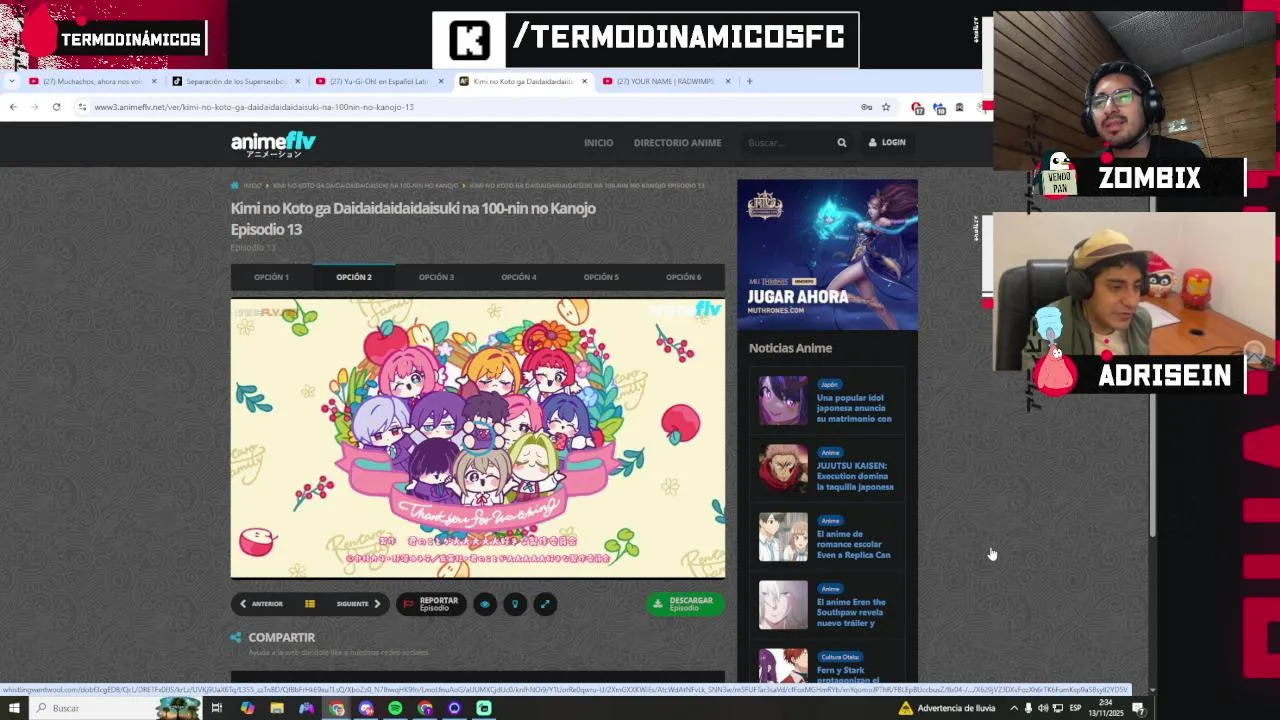
Task: Open news 'El anime de romance escolar'
Action: point(853,544)
